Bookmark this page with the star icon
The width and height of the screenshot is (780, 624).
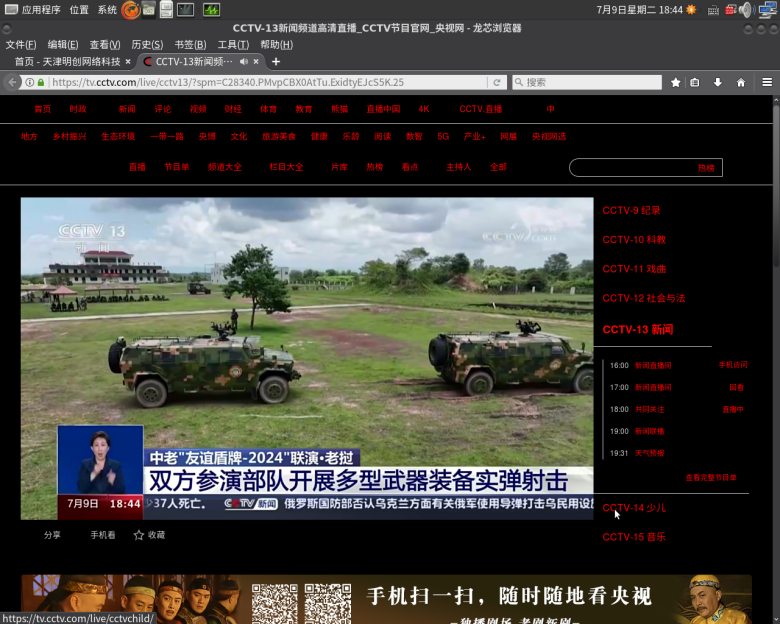click(x=676, y=83)
